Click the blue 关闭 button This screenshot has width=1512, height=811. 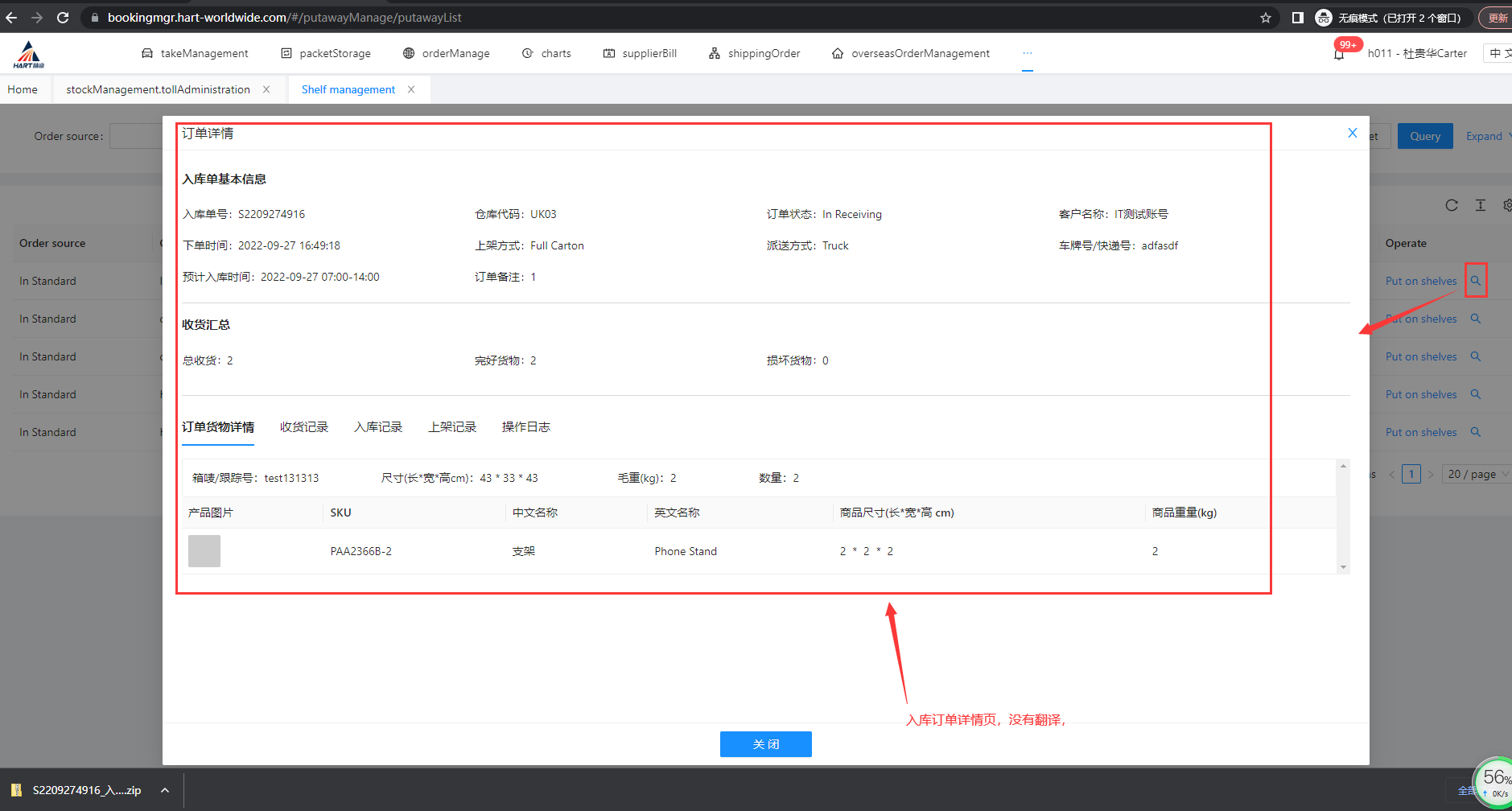[x=765, y=744]
